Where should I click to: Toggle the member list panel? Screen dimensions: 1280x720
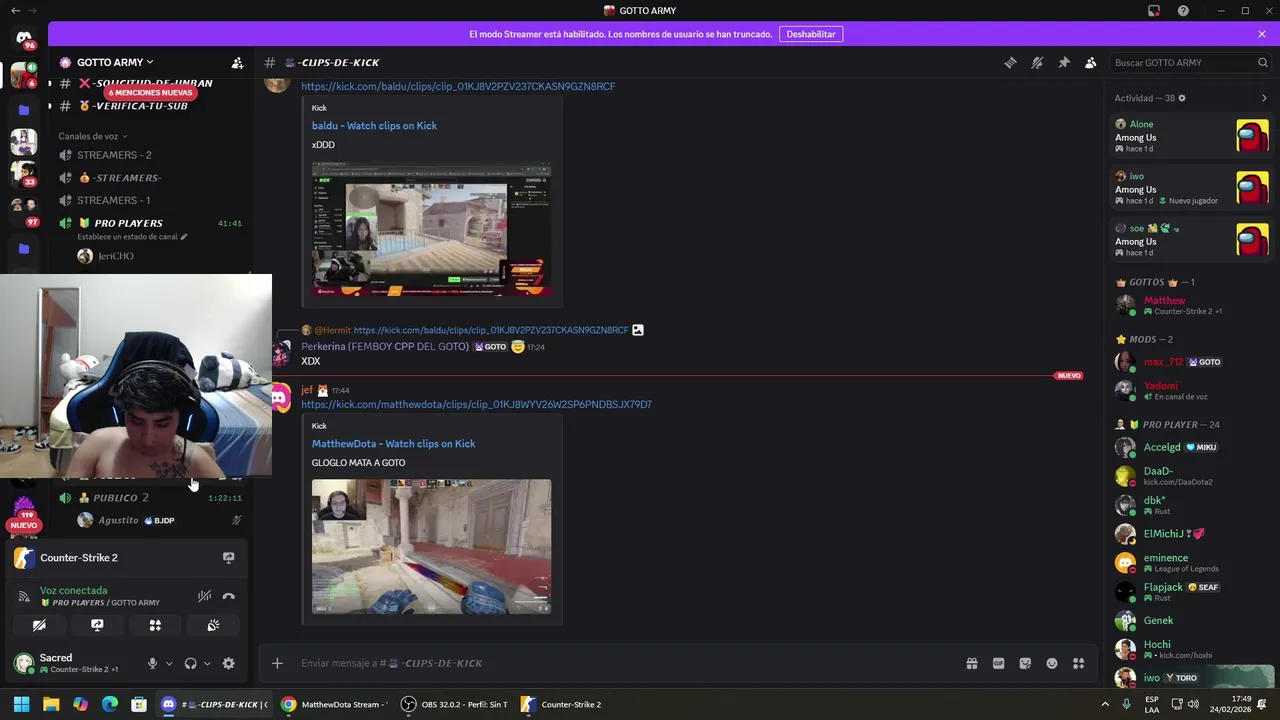click(1091, 62)
